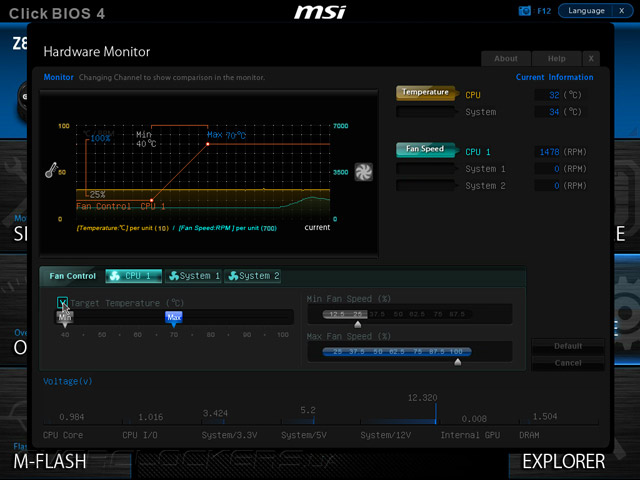Open M-FLASH in the background BIOS menu
640x480 pixels.
(x=50, y=462)
